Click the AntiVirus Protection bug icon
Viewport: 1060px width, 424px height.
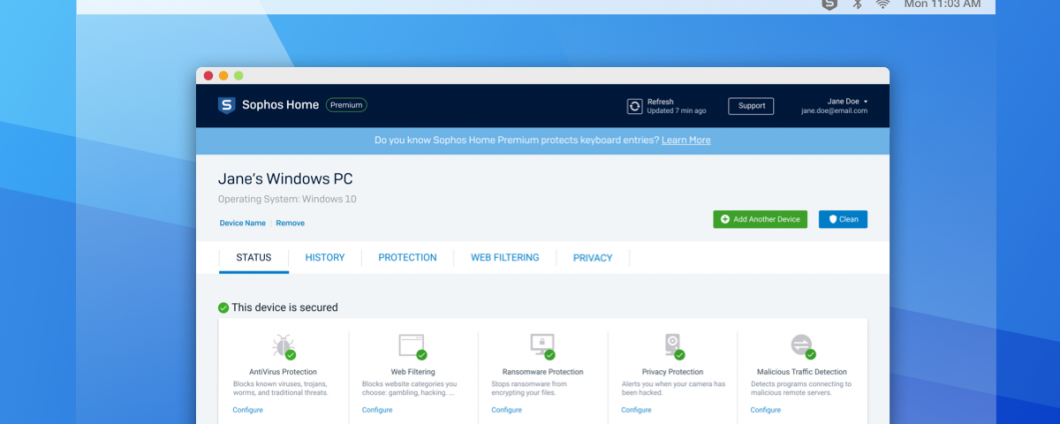283,346
